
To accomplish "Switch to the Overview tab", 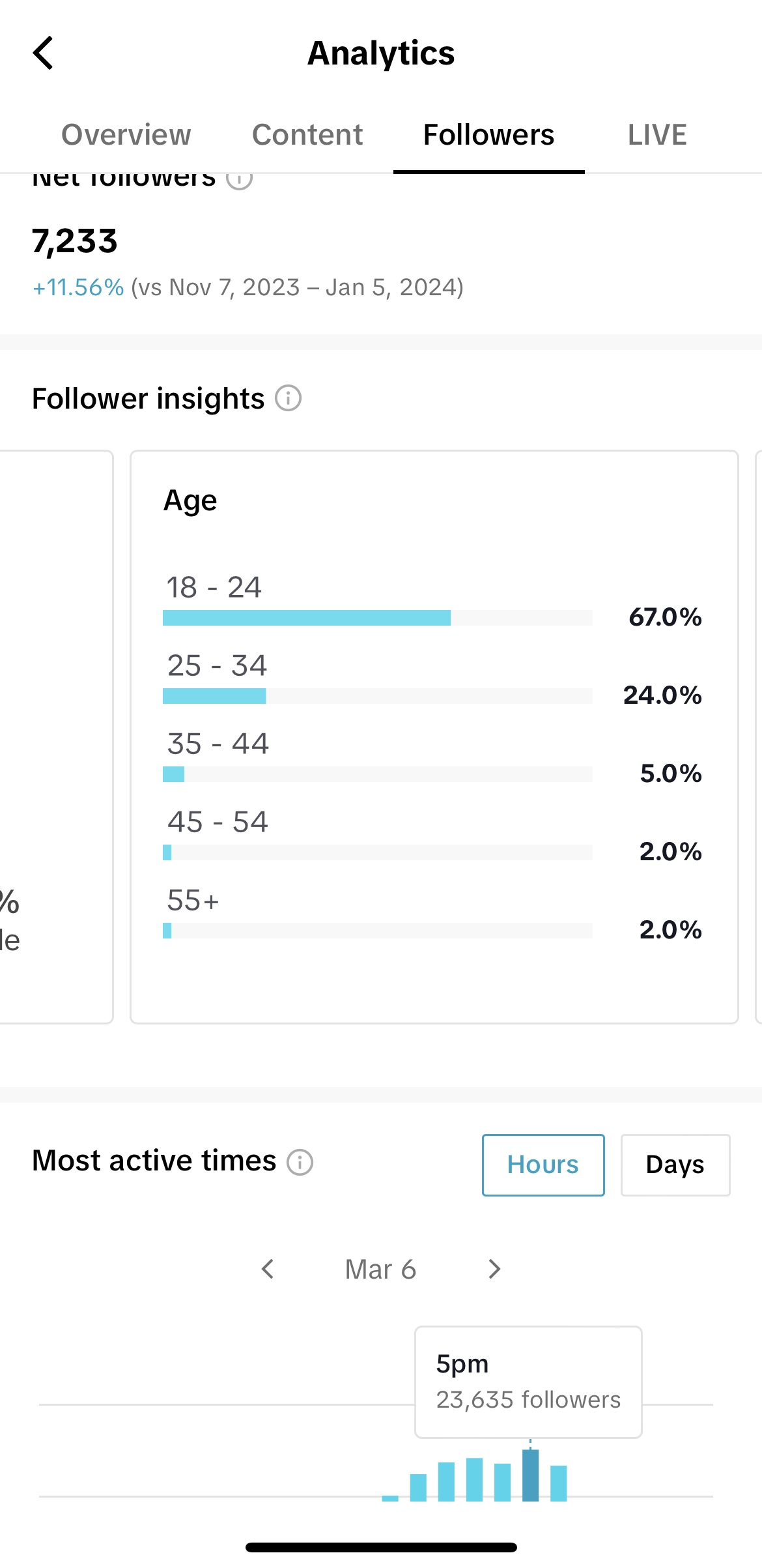I will click(126, 135).
